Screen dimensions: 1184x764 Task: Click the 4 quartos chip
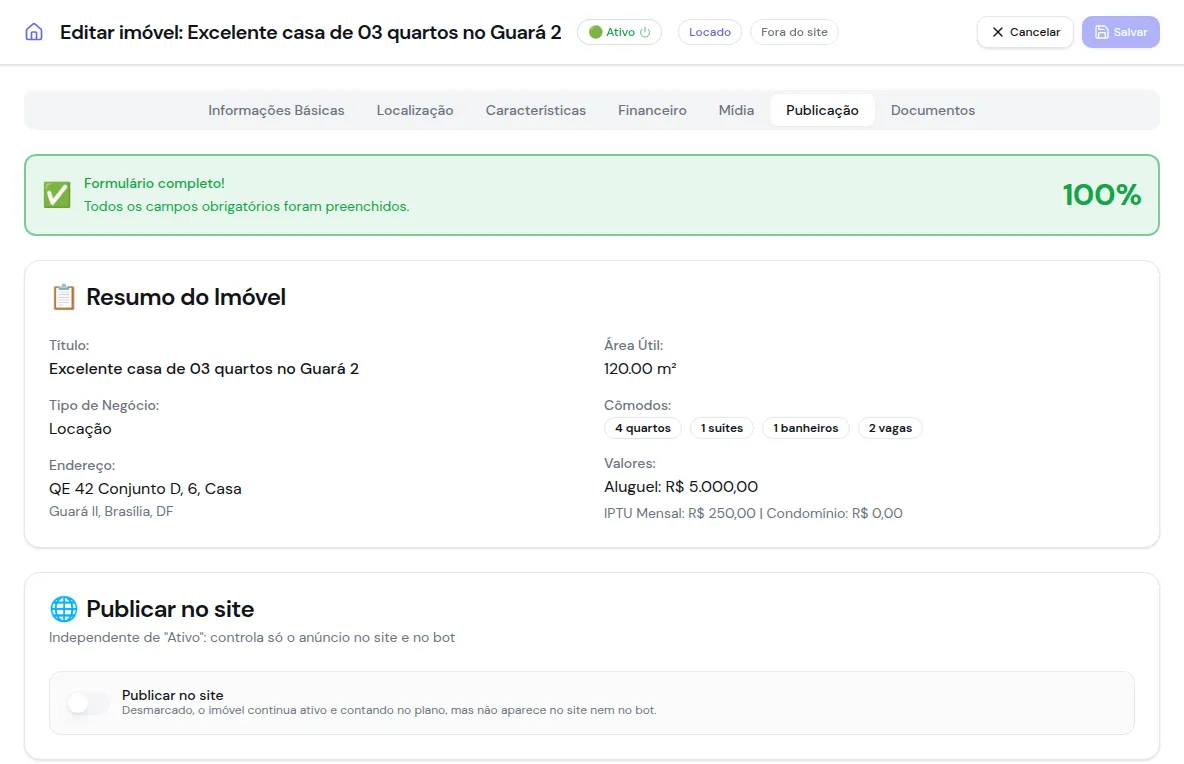point(643,428)
